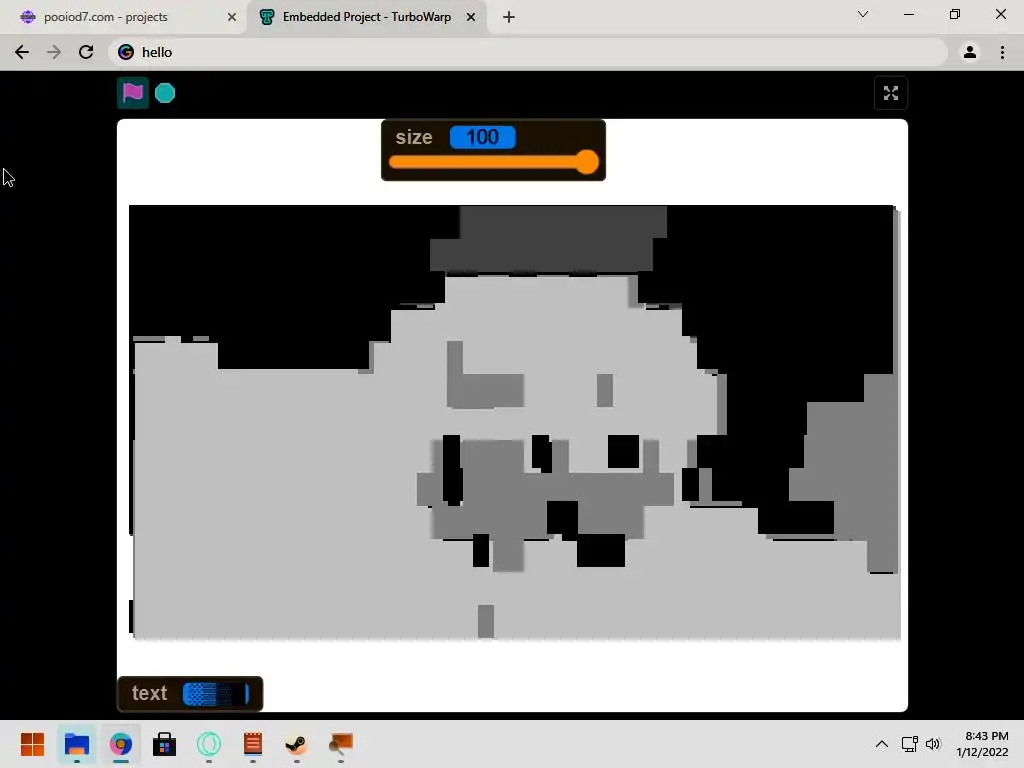Open Microsoft Store from the taskbar
The image size is (1024, 768).
point(165,744)
